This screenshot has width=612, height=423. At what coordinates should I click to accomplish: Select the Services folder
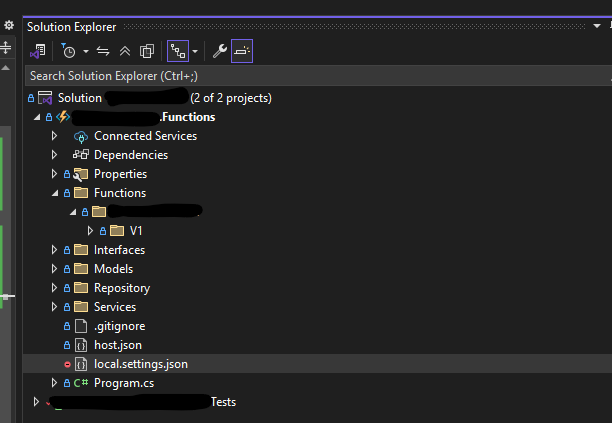115,307
